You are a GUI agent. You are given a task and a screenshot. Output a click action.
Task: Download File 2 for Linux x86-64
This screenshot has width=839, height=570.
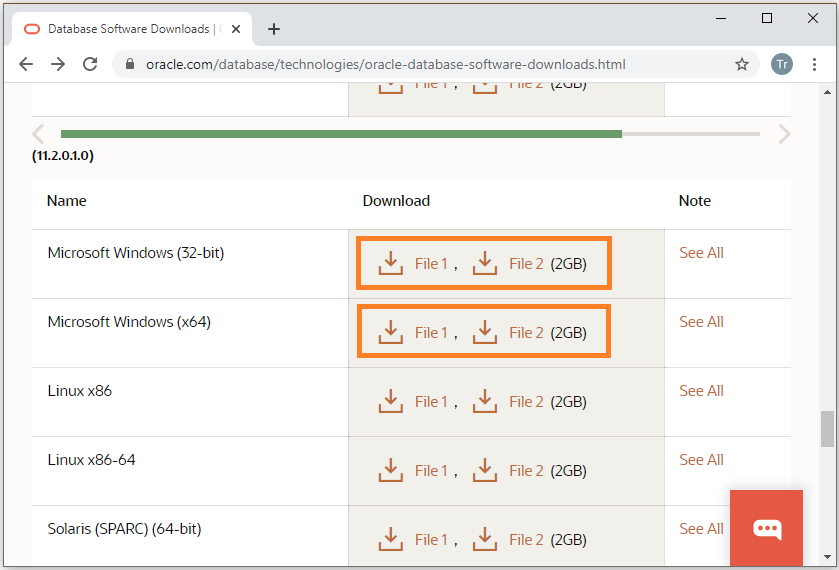pyautogui.click(x=526, y=471)
